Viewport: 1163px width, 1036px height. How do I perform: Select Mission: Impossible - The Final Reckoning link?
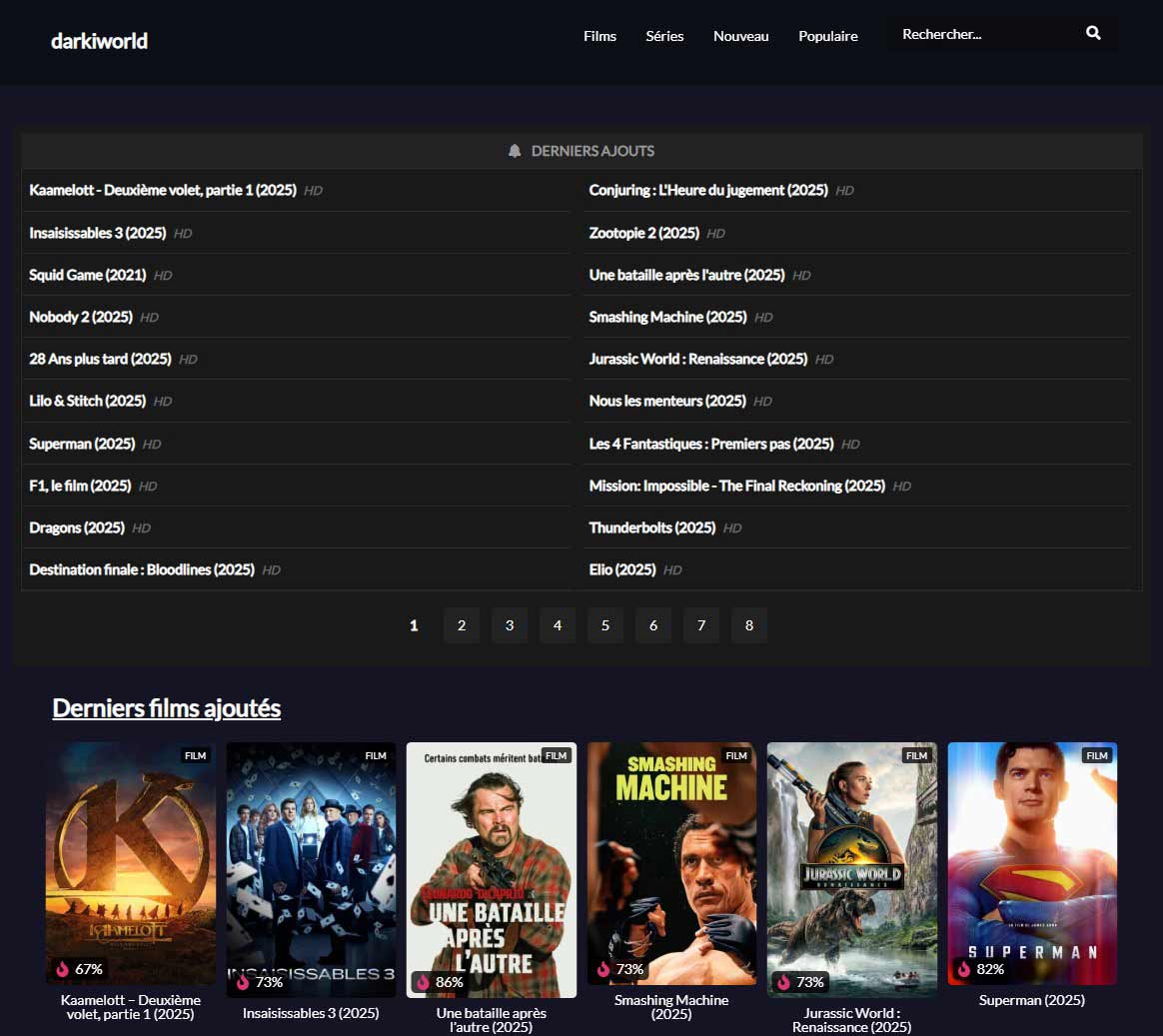pyautogui.click(x=736, y=486)
